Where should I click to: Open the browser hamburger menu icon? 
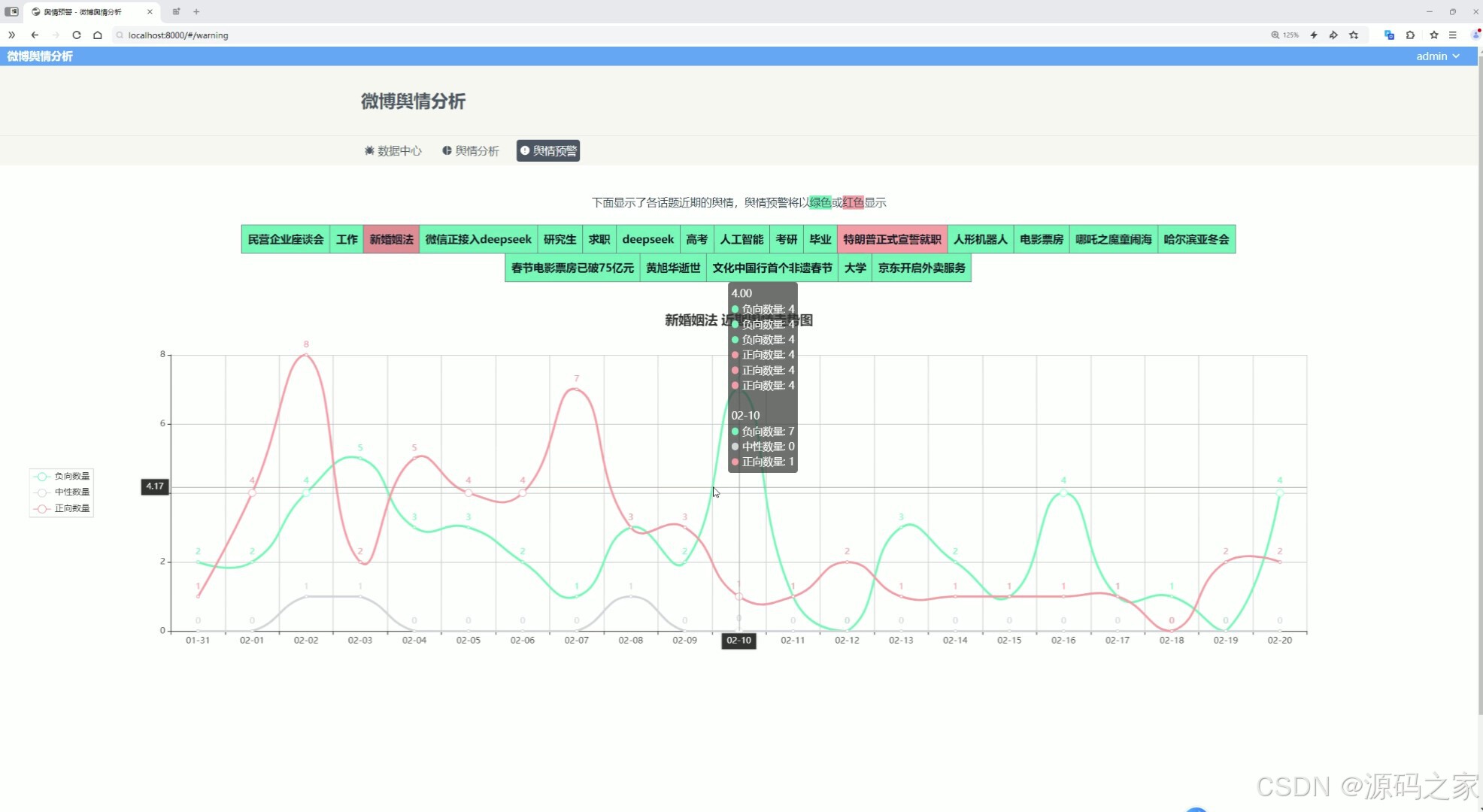click(1453, 35)
